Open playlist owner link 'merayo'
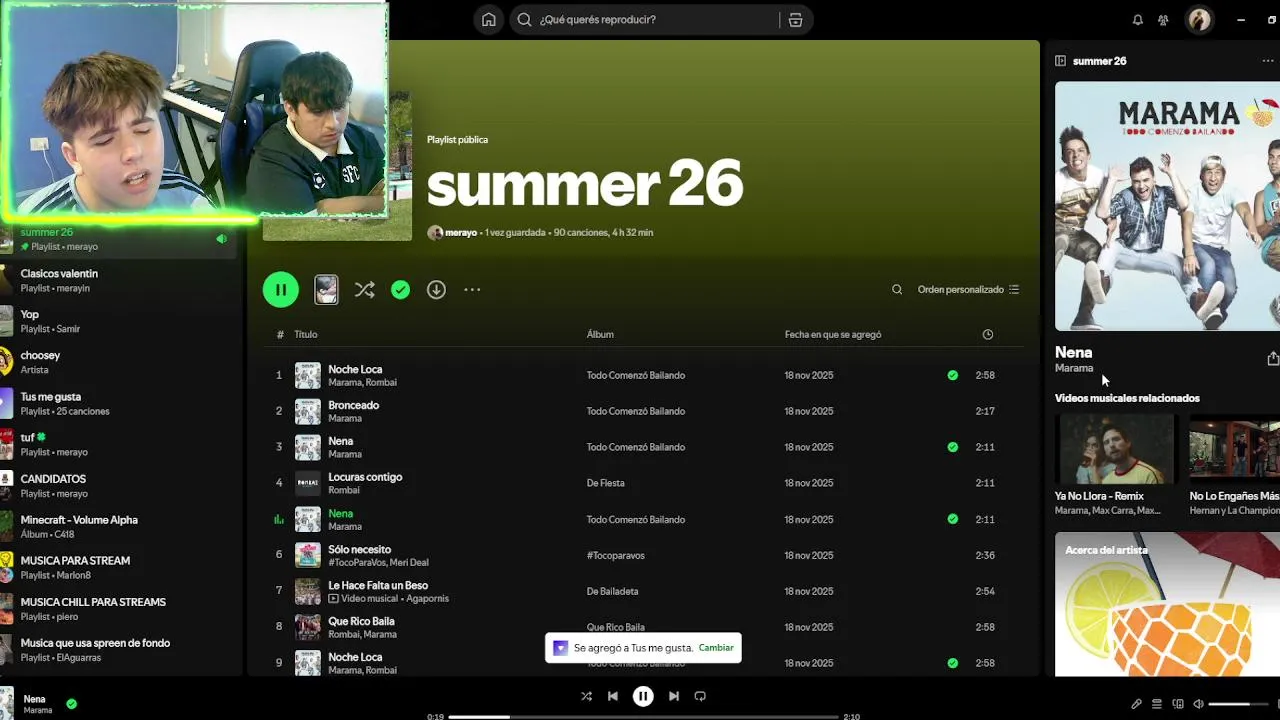Image resolution: width=1280 pixels, height=720 pixels. (x=461, y=233)
